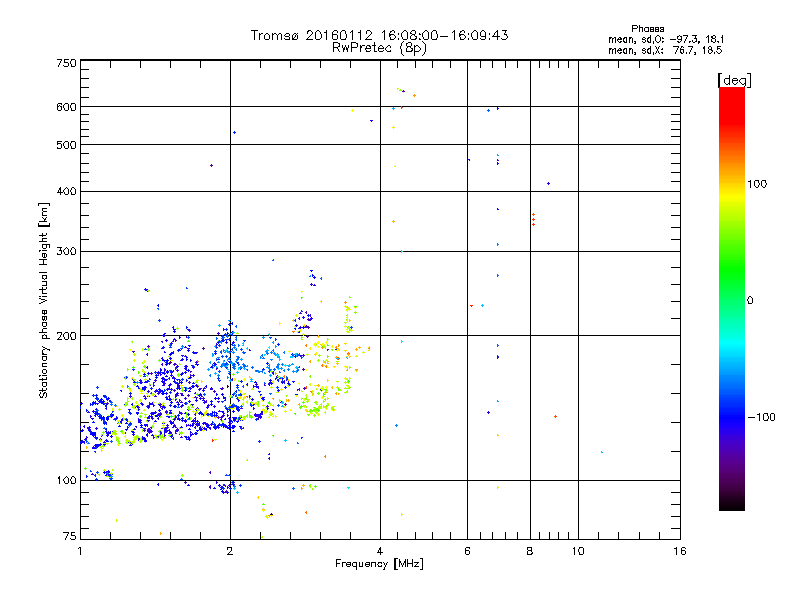
Task: Click the y-axis tick label "750"
Action: coord(66,63)
